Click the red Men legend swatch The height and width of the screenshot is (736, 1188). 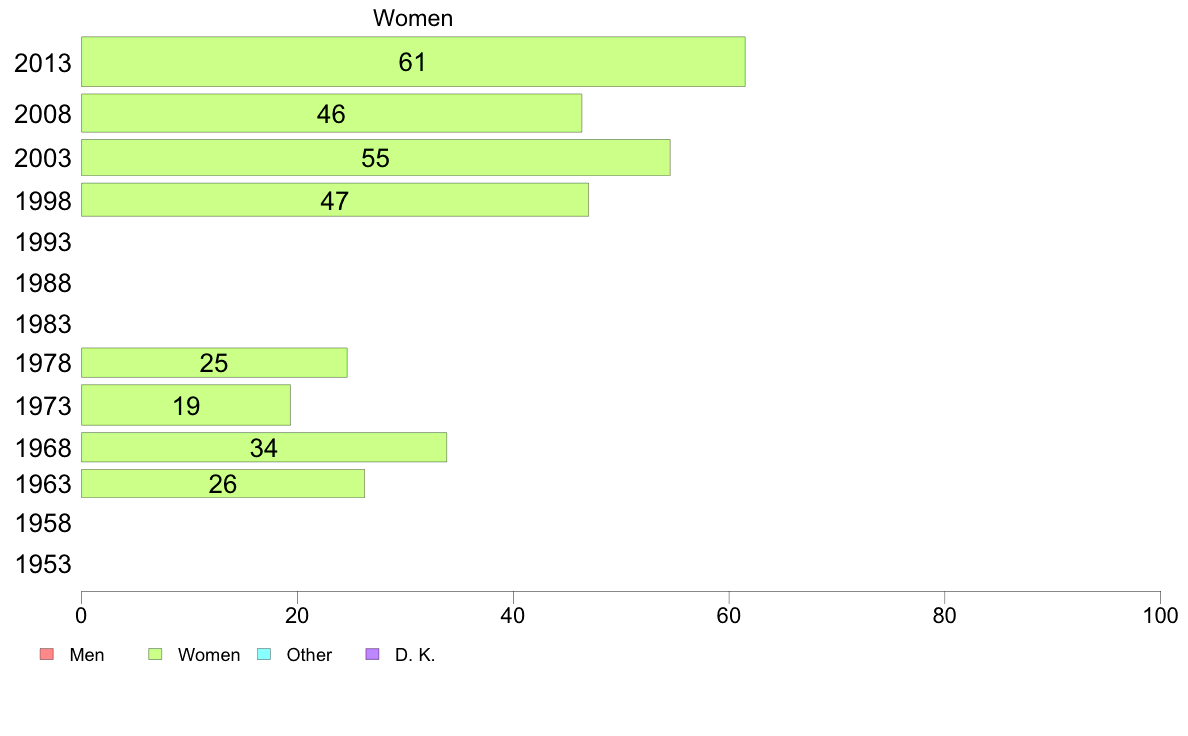click(47, 654)
